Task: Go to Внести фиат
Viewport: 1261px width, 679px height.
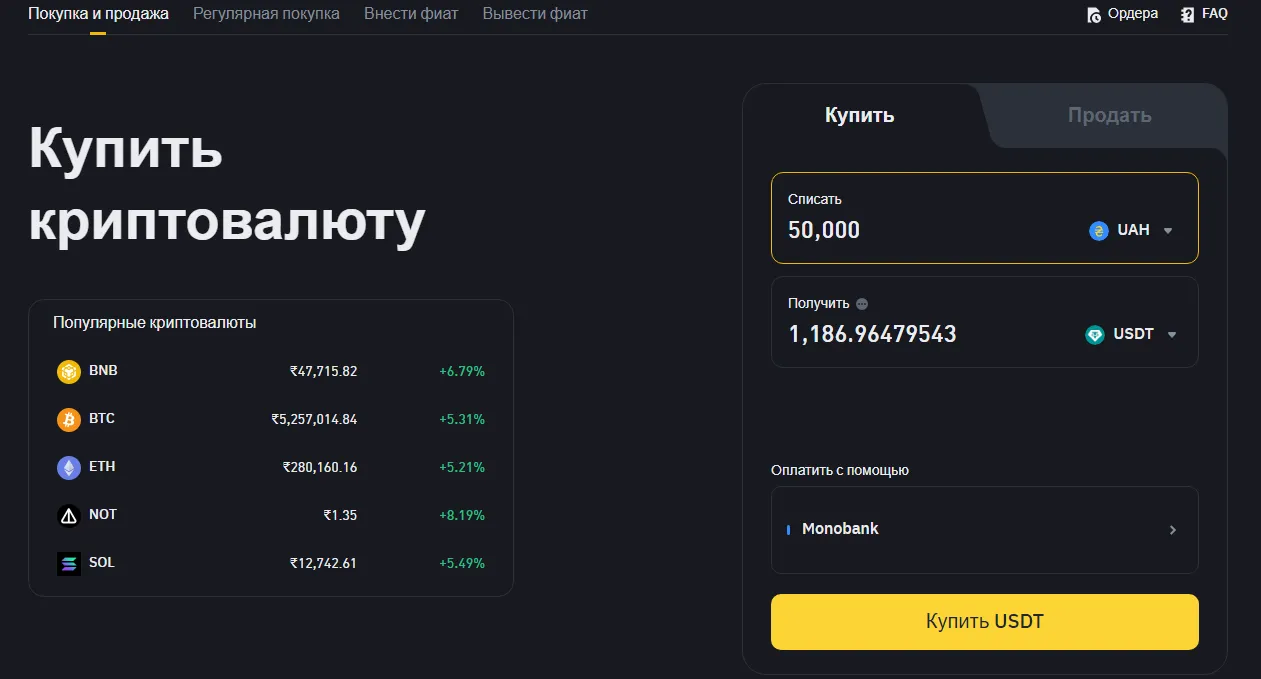Action: 411,13
